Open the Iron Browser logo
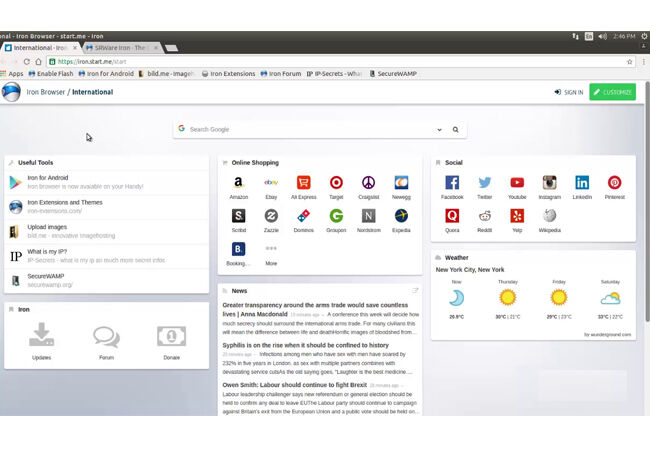The width and height of the screenshot is (650, 450). [x=11, y=92]
